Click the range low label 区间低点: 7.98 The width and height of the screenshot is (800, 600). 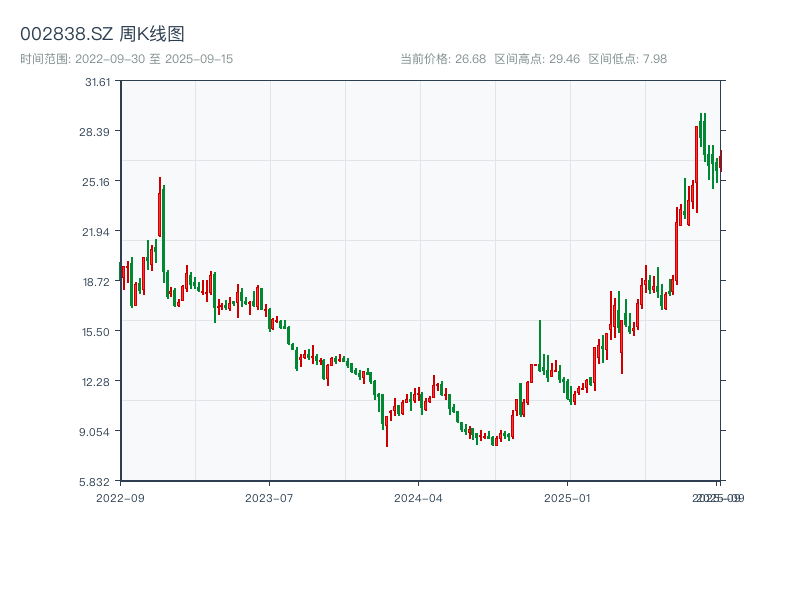[628, 59]
